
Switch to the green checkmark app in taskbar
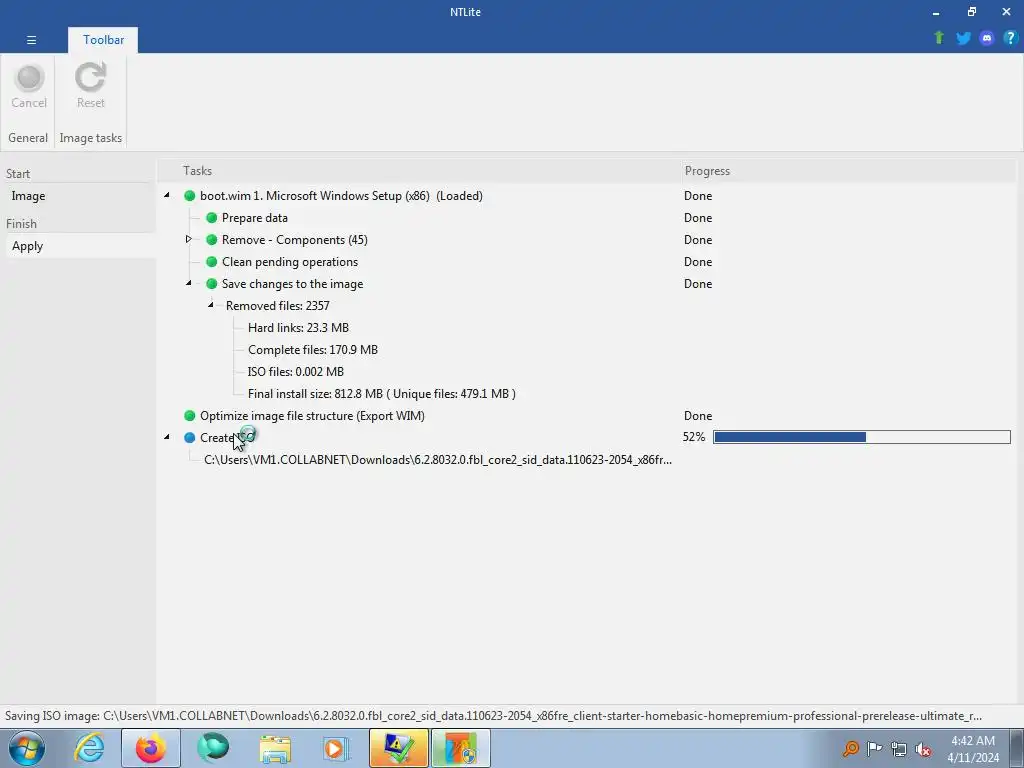click(x=398, y=748)
